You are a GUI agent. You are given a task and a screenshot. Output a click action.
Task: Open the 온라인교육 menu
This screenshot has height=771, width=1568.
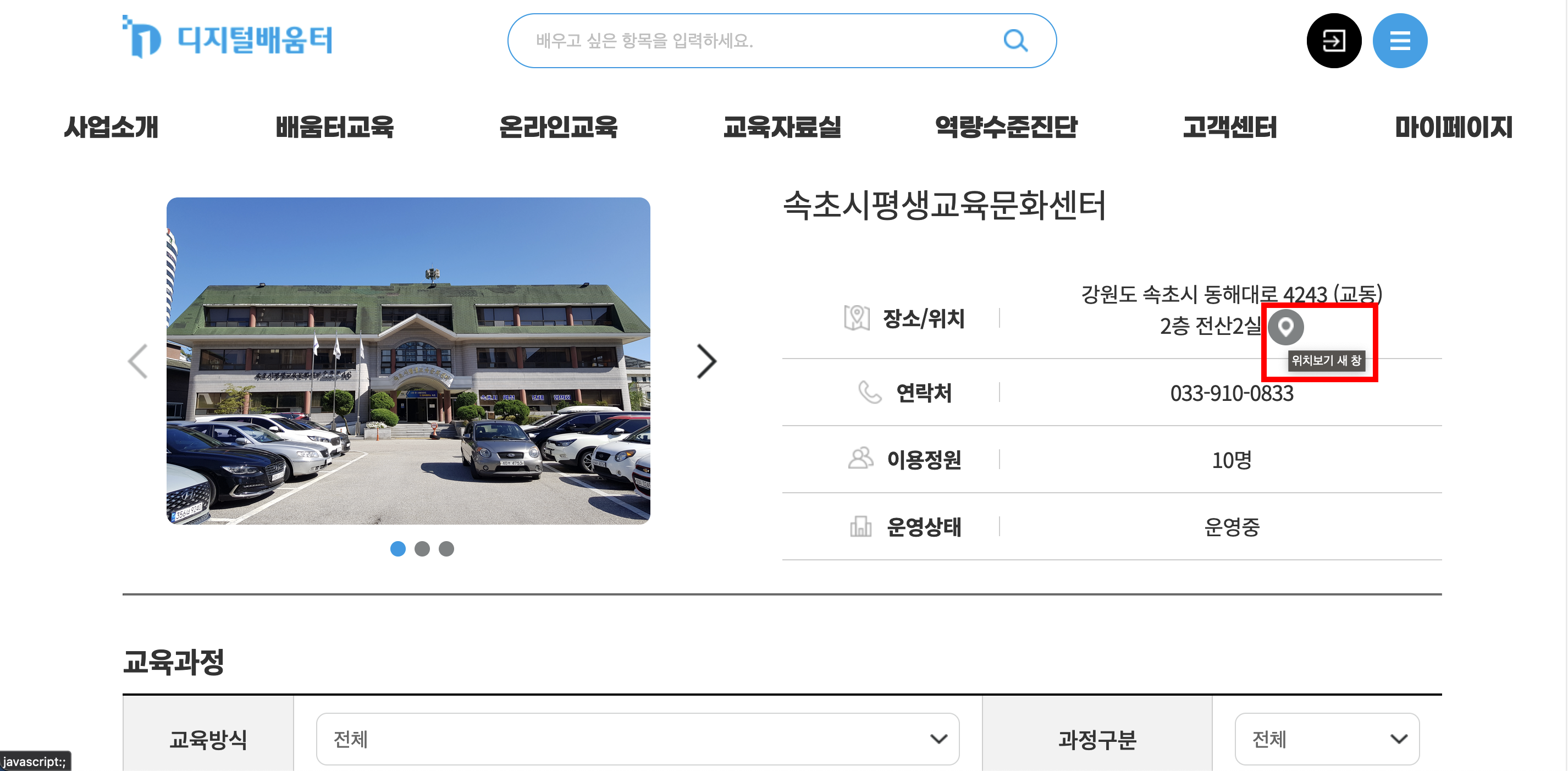[557, 126]
